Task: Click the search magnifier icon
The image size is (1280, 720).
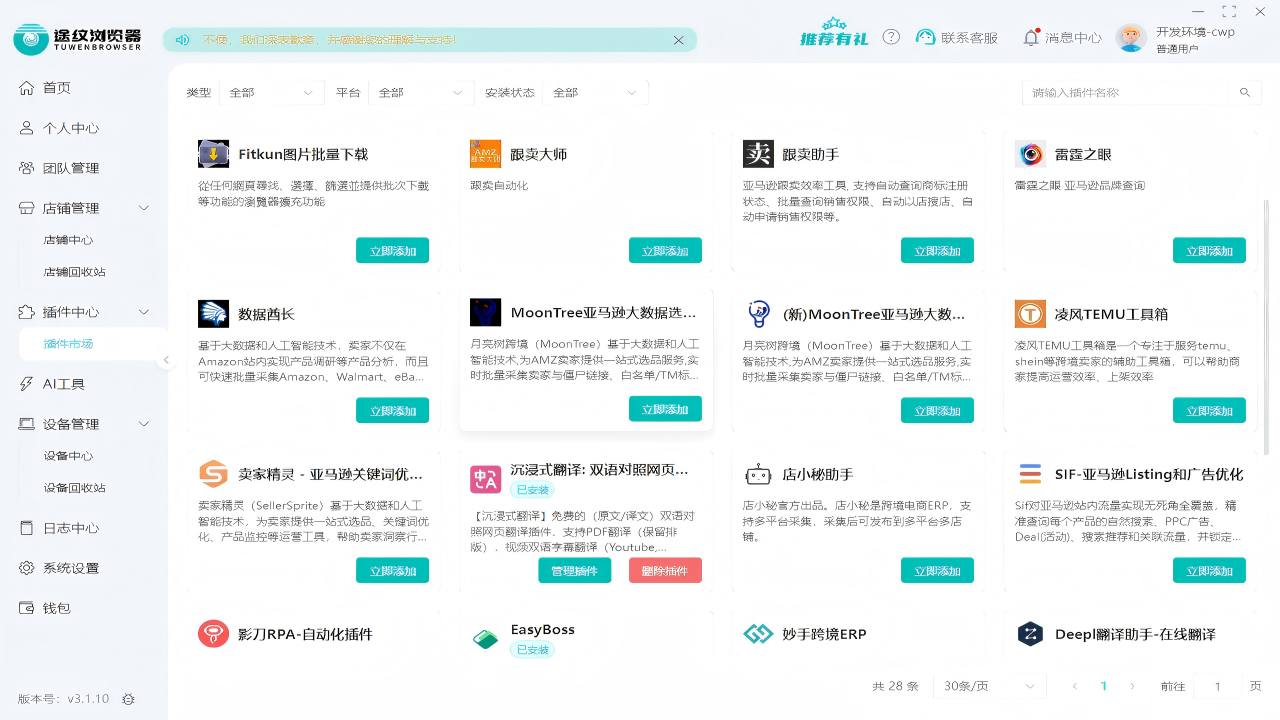Action: click(x=1245, y=91)
